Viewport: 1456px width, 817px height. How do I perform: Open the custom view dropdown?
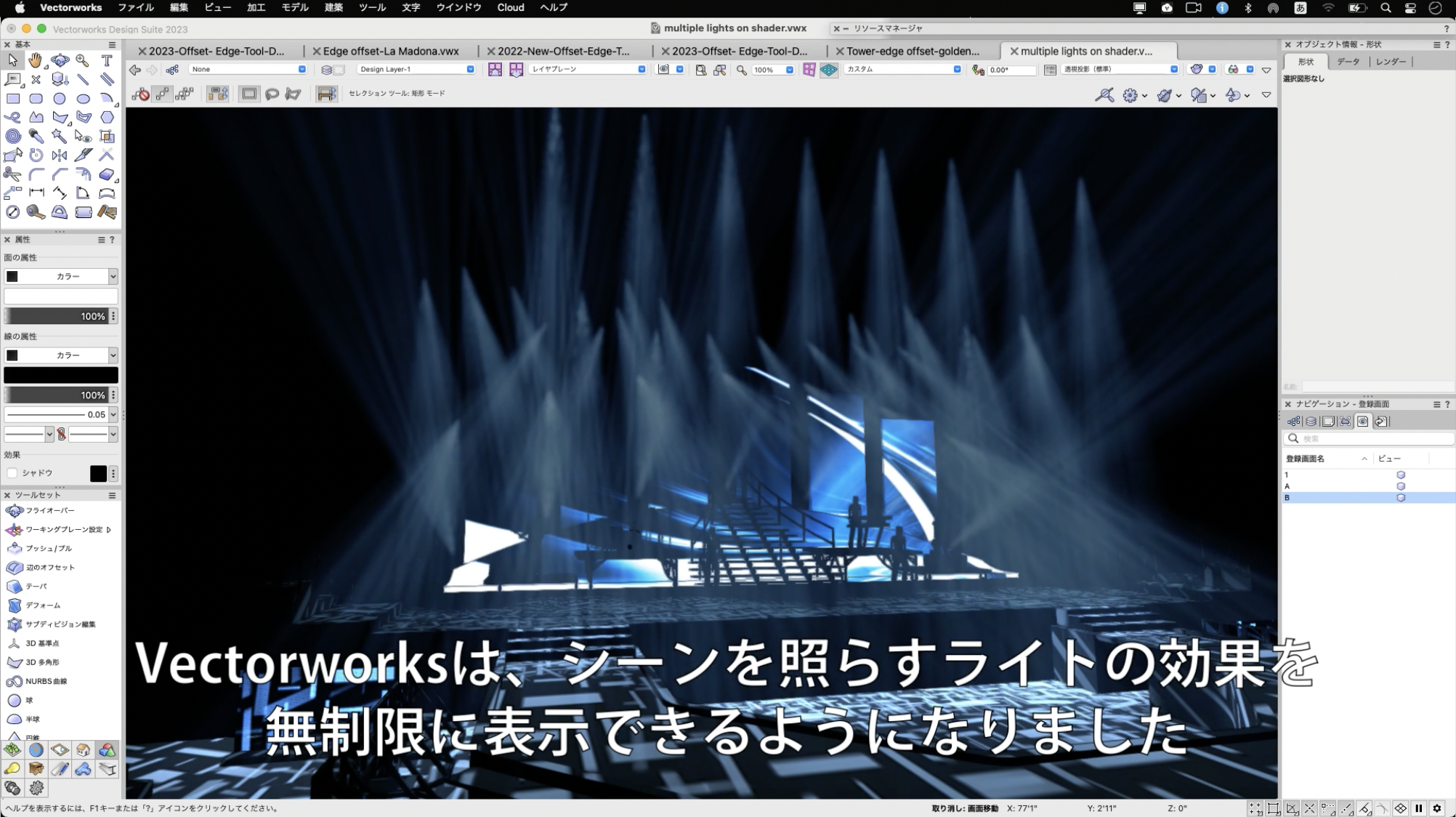click(x=903, y=70)
